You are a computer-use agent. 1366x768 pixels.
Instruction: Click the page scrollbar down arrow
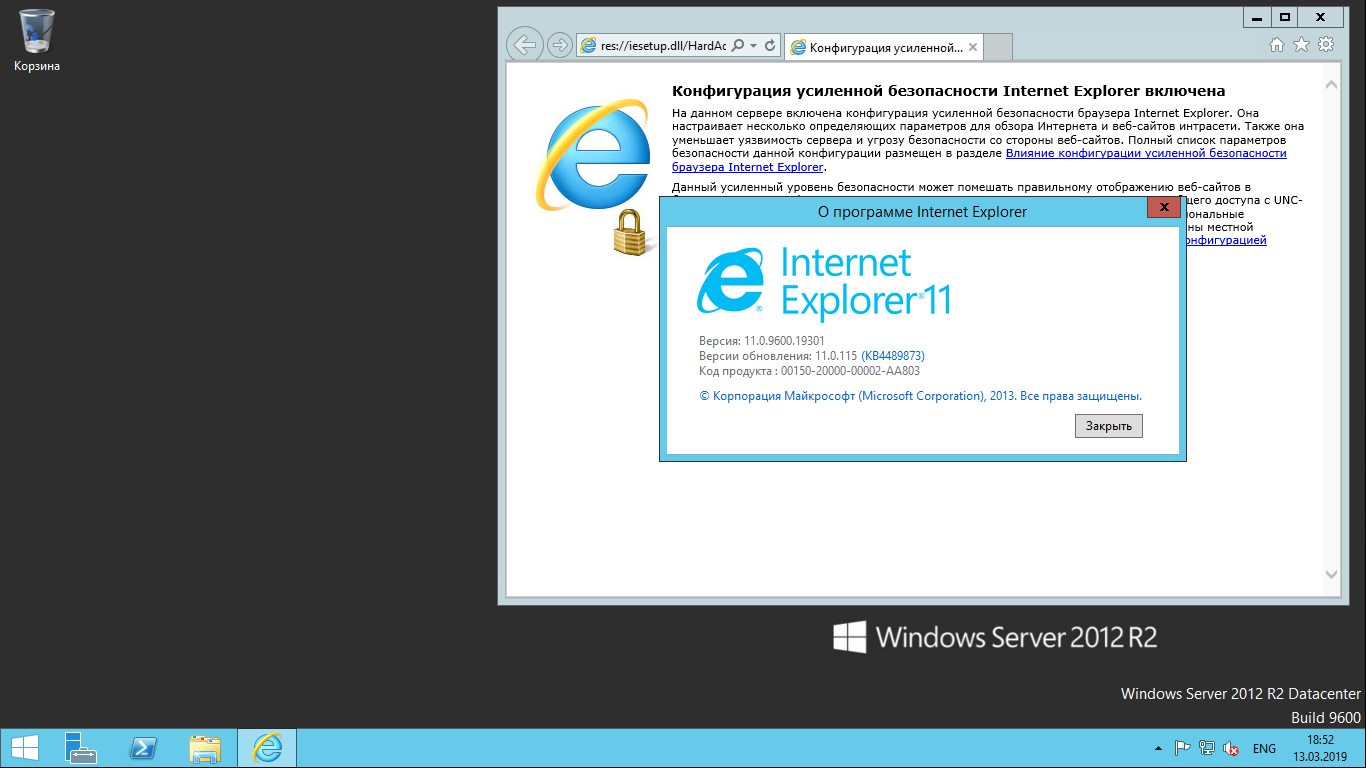(1331, 574)
